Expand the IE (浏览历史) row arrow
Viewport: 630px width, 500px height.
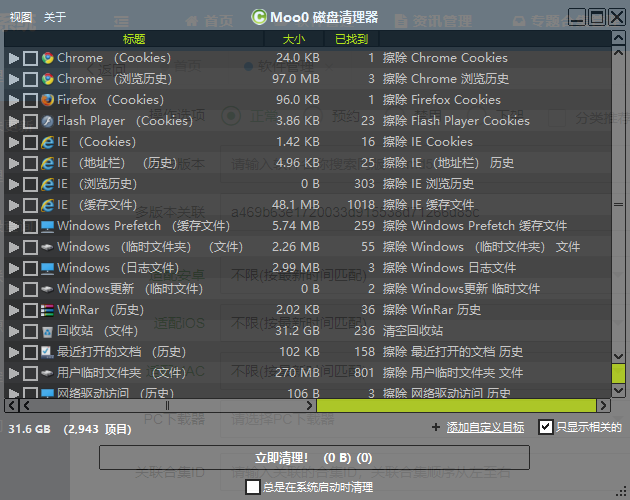(x=14, y=184)
